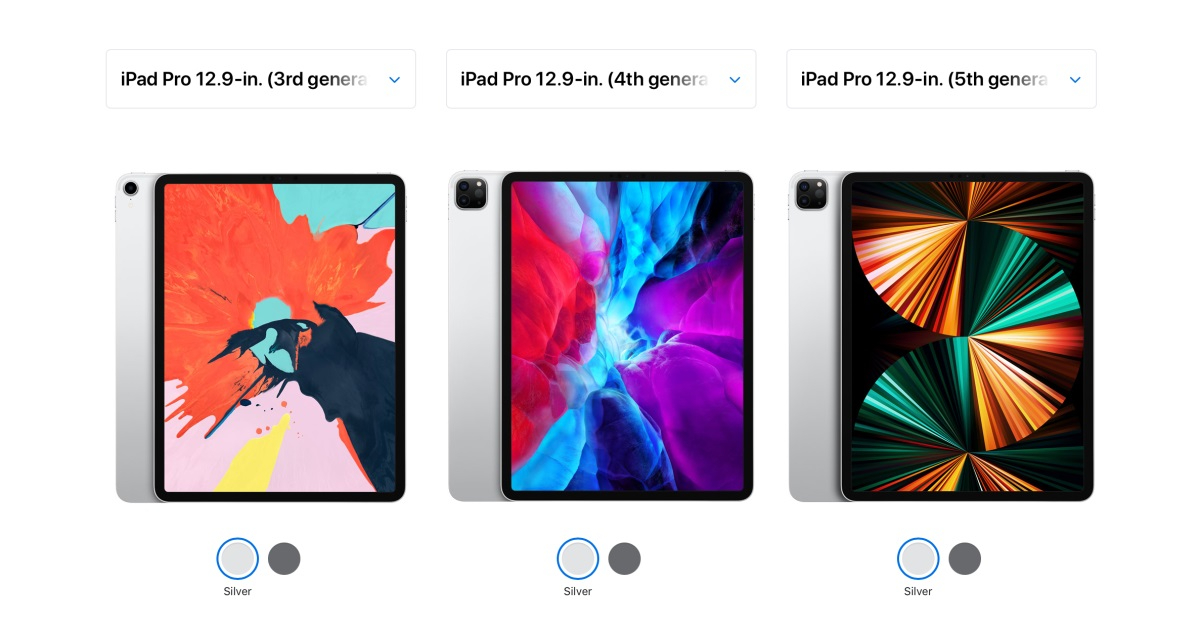1200x628 pixels.
Task: Click the 5th generation iPad Pro image
Action: pyautogui.click(x=941, y=337)
